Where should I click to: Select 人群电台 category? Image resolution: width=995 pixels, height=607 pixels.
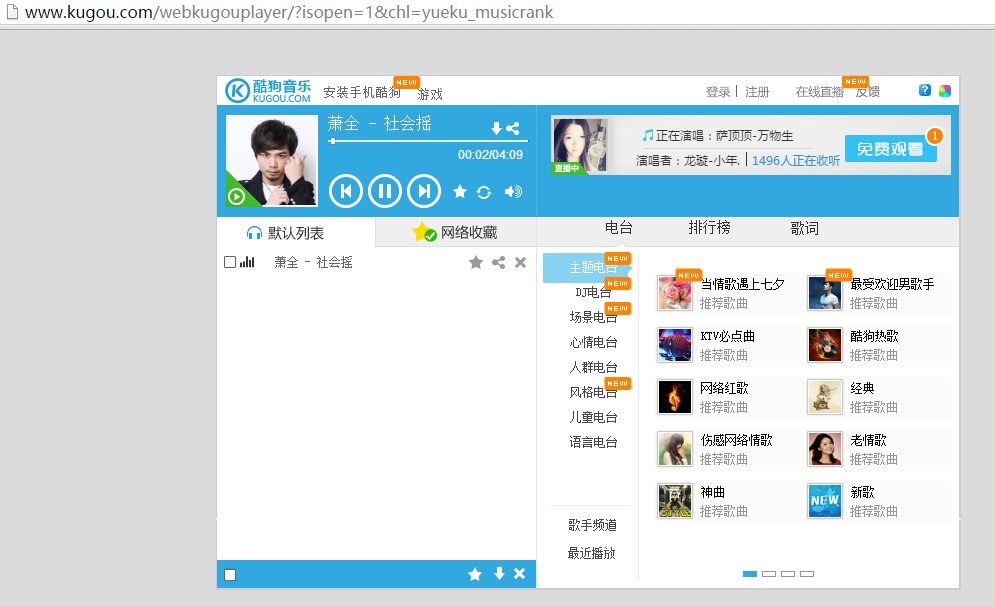593,367
